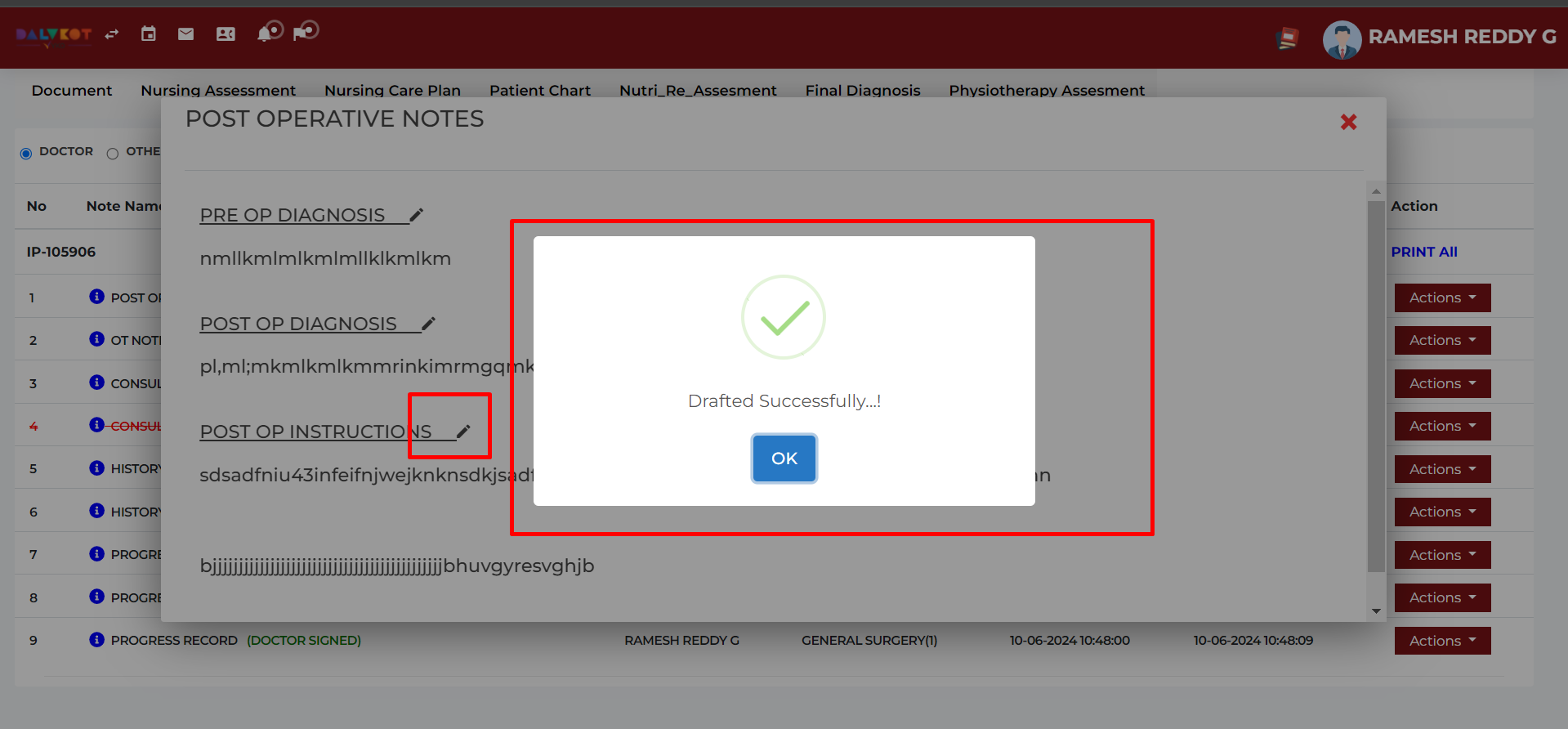1568x729 pixels.
Task: Close the Post Operative Notes panel
Action: pos(1348,122)
